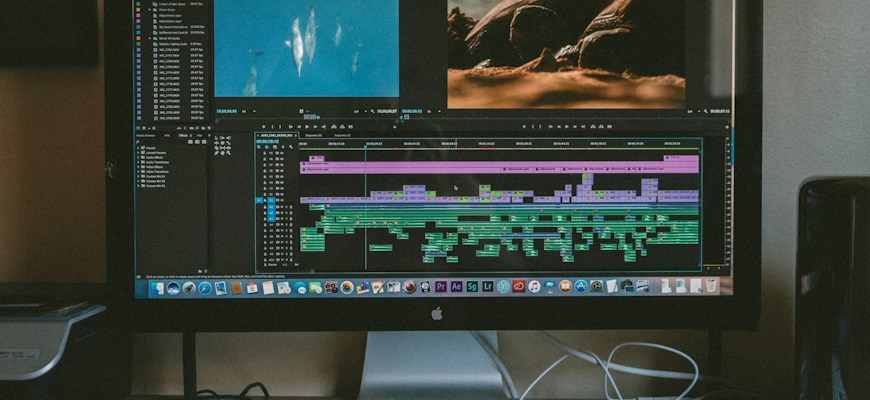This screenshot has width=870, height=400.
Task: Switch to second sequence tab in timeline
Action: [313, 135]
